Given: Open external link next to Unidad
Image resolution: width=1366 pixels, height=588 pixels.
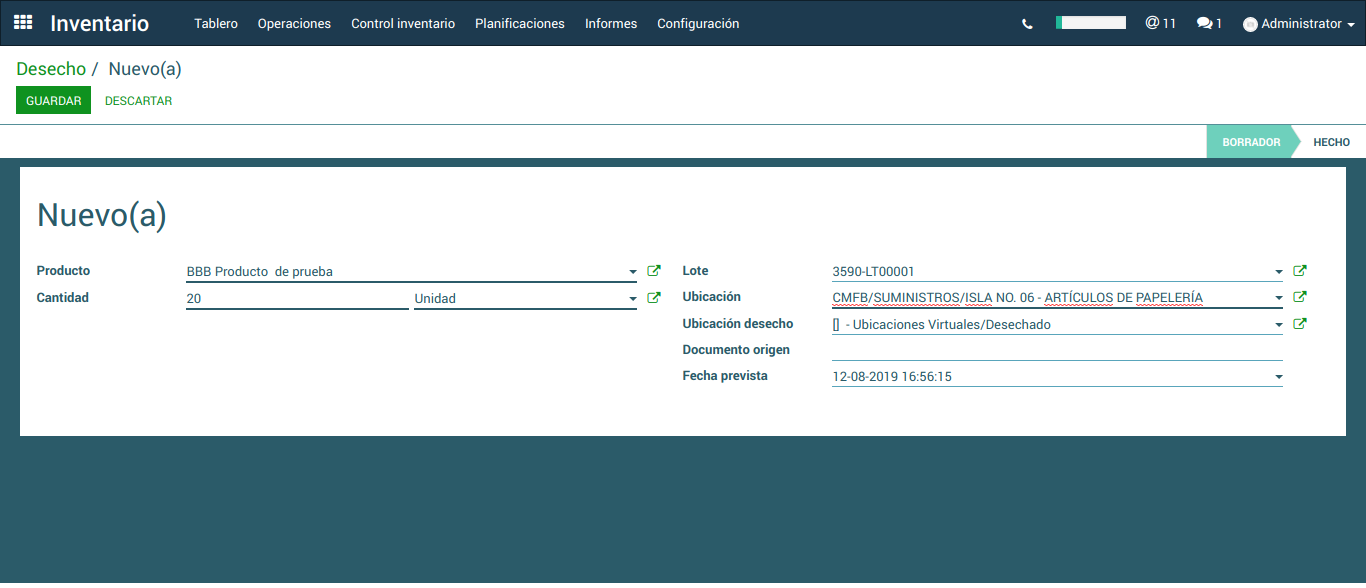Looking at the screenshot, I should click(654, 298).
